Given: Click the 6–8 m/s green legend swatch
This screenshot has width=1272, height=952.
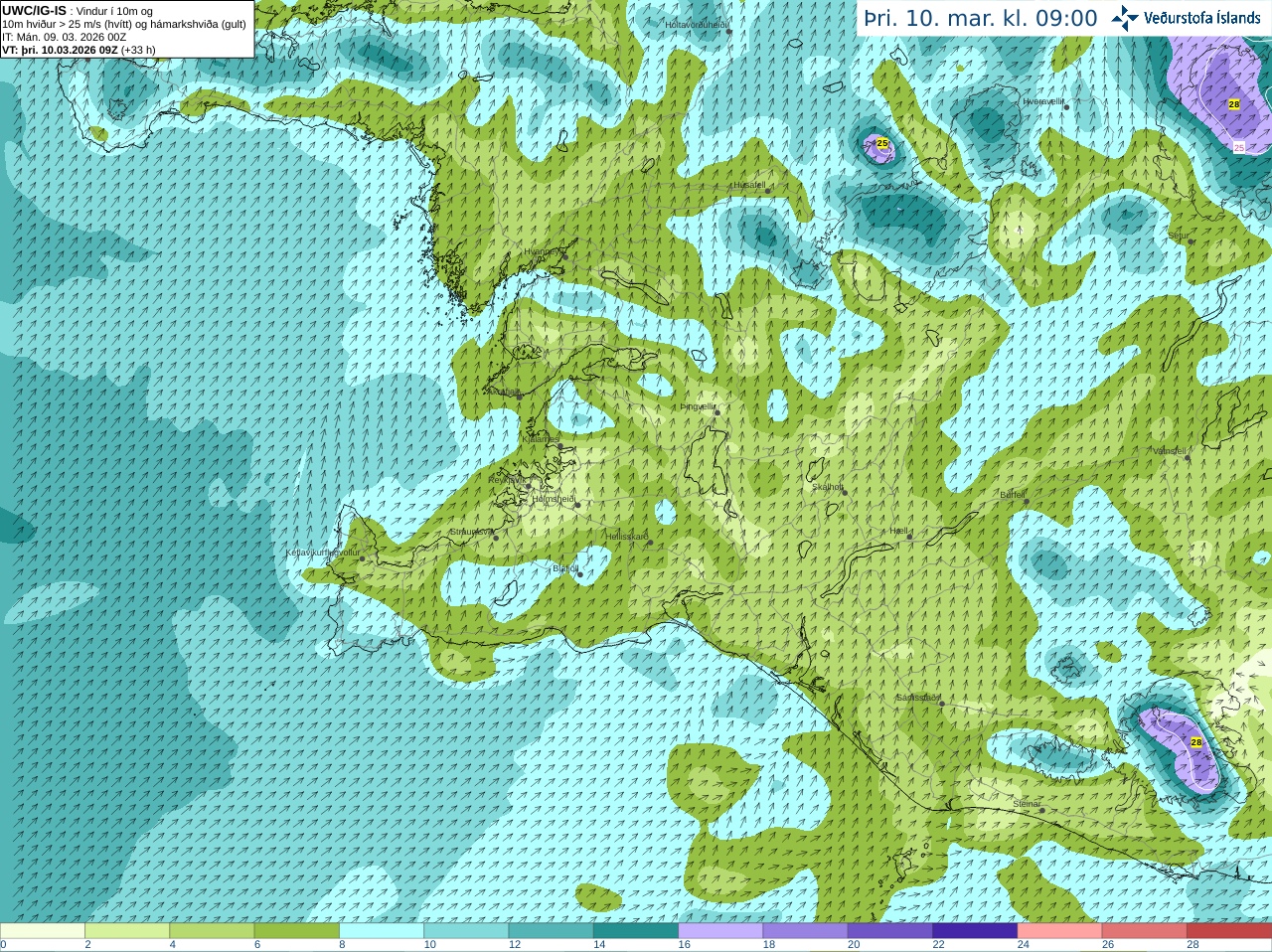Looking at the screenshot, I should click(297, 931).
